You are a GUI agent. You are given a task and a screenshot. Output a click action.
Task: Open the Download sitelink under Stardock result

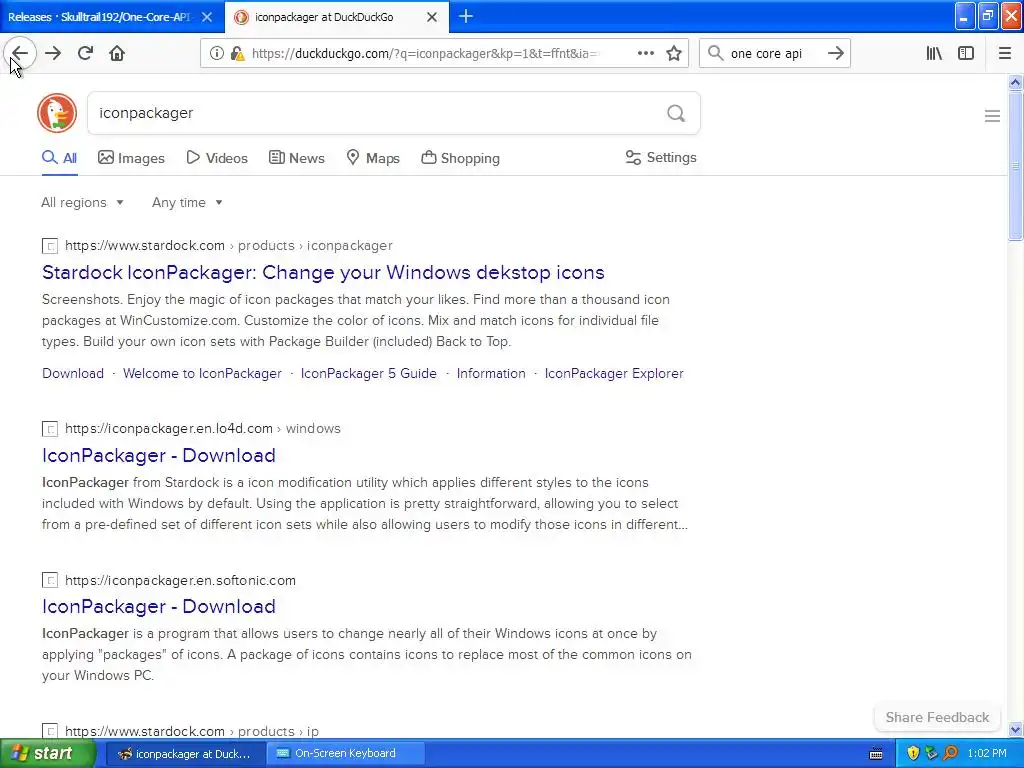(x=73, y=374)
